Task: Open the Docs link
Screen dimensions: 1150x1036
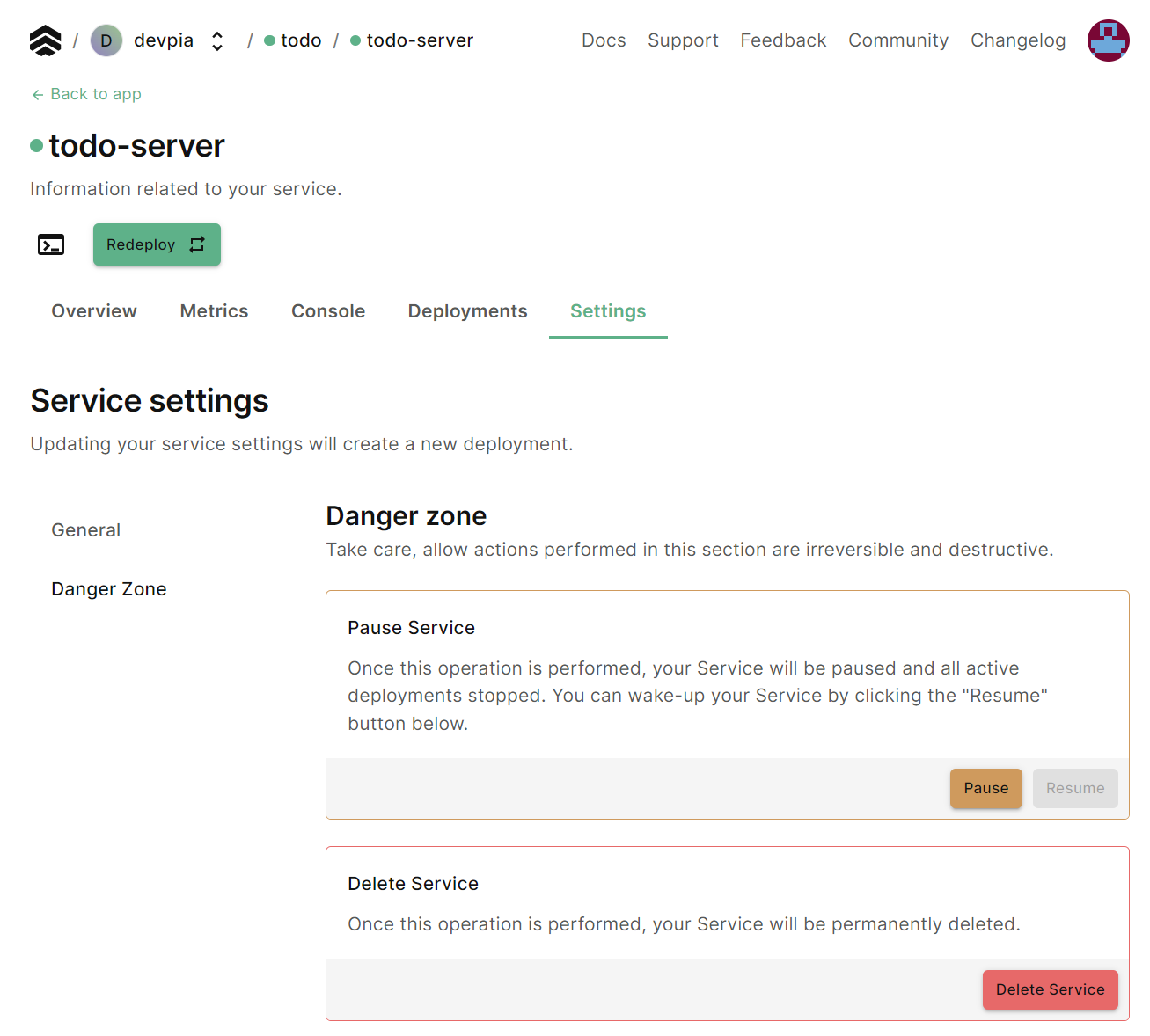Action: (604, 40)
